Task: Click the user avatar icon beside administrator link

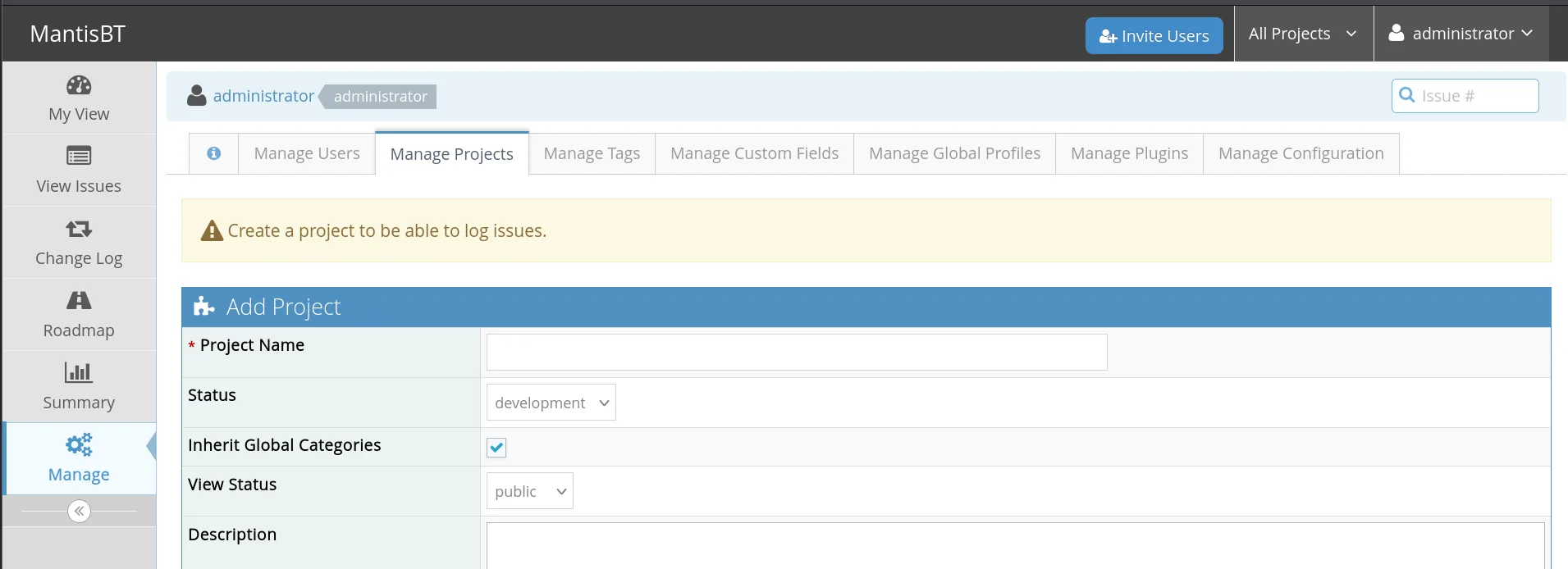Action: 196,96
